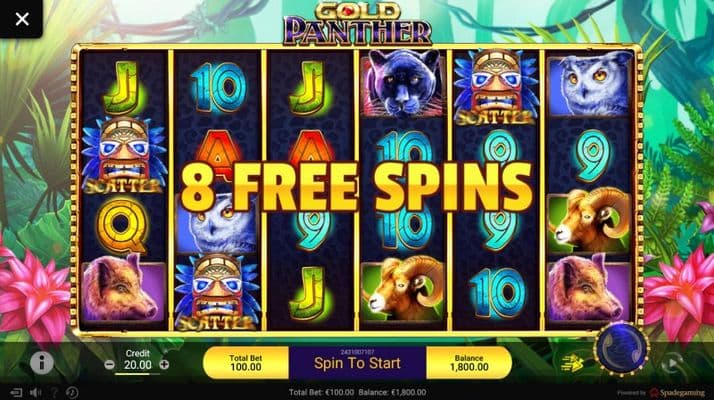Open the Spadegaming logo link
Image resolution: width=714 pixels, height=400 pixels.
click(677, 392)
